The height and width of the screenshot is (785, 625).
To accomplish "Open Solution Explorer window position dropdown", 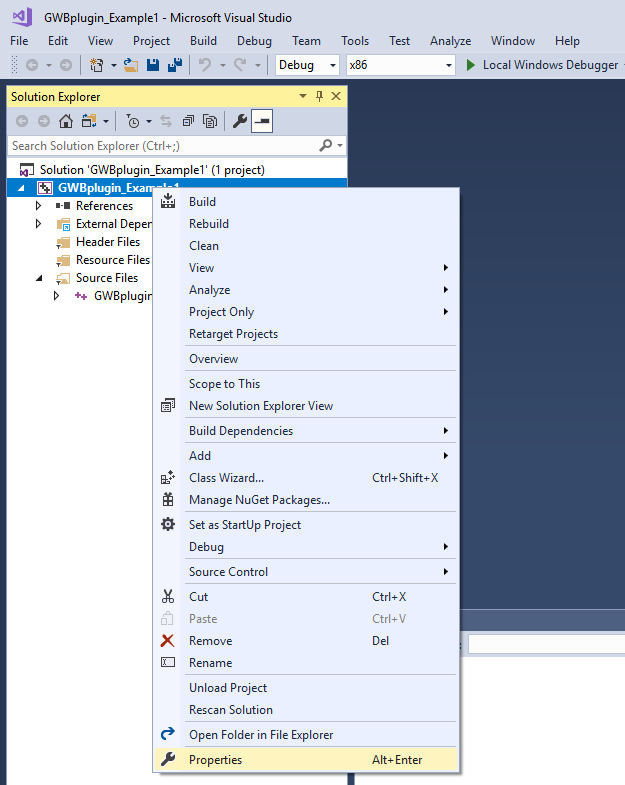I will (303, 96).
